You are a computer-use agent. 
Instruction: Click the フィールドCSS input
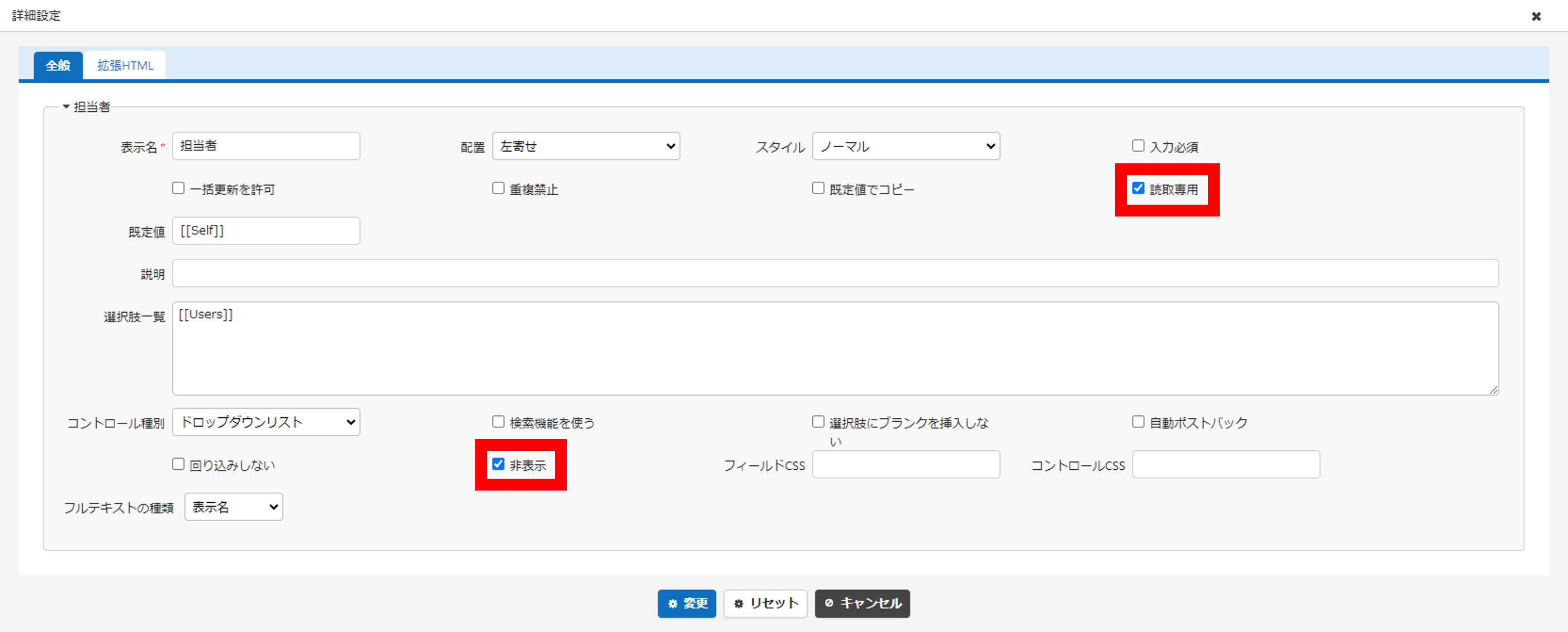coord(906,465)
